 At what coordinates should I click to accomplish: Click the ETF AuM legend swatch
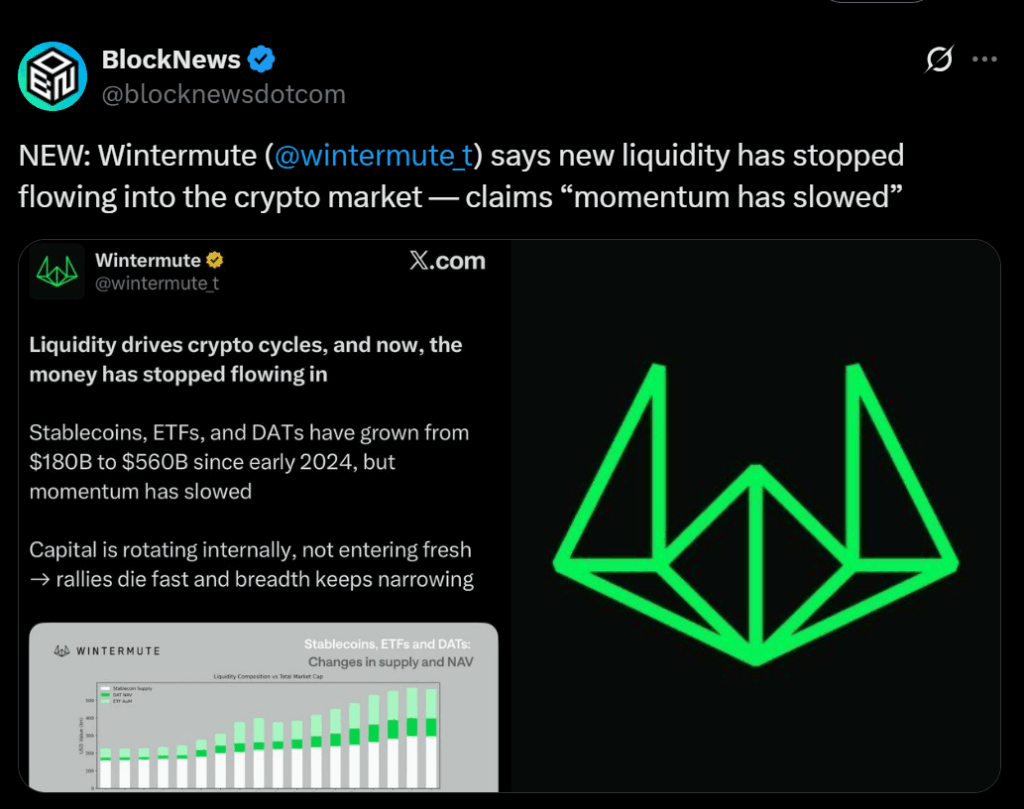pos(104,702)
